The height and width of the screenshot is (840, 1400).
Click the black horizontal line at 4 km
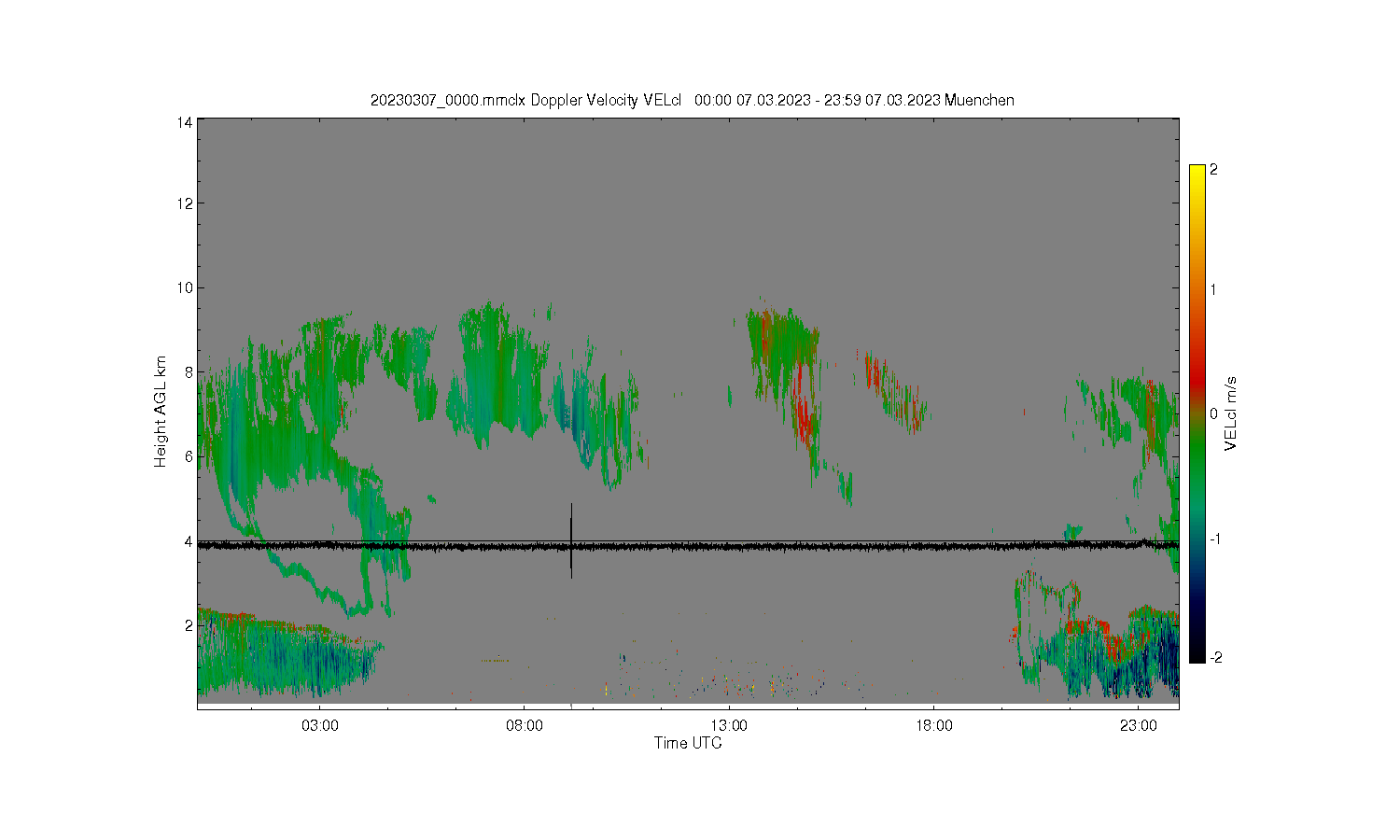pos(688,545)
